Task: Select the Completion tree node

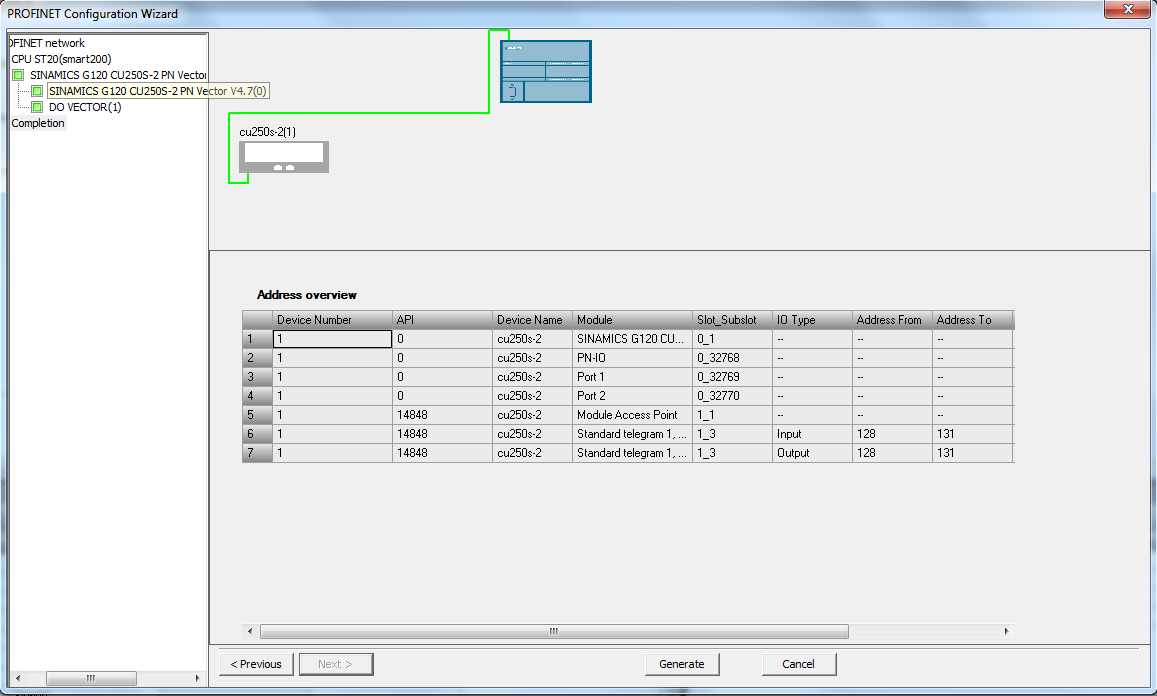Action: tap(38, 123)
